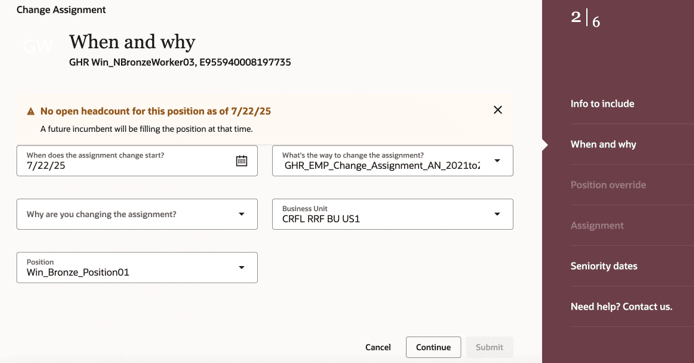This screenshot has height=363, width=694.
Task: Click the CRFL RRF BU US1 value
Action: (x=321, y=219)
